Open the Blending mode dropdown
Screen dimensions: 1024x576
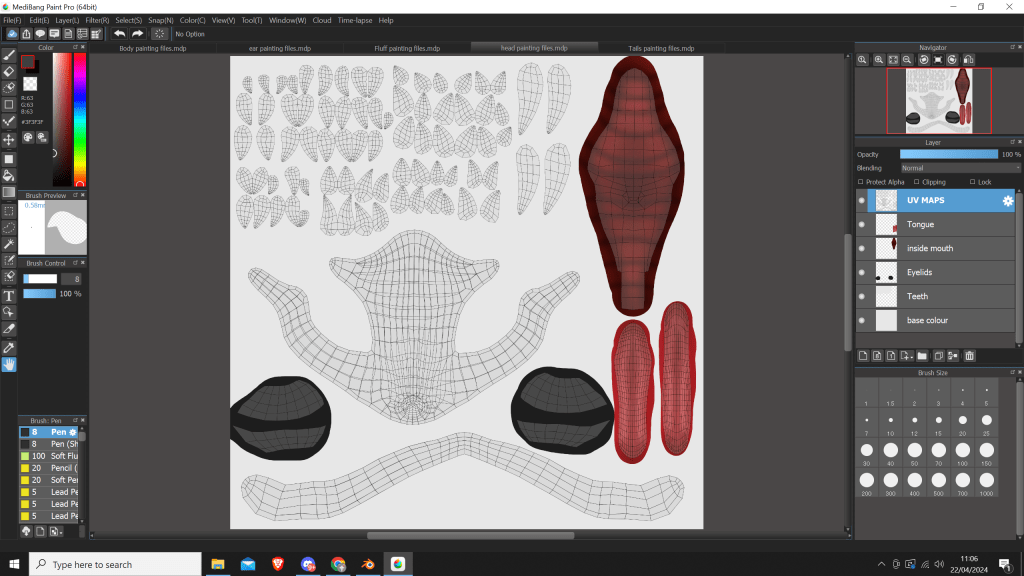(958, 168)
